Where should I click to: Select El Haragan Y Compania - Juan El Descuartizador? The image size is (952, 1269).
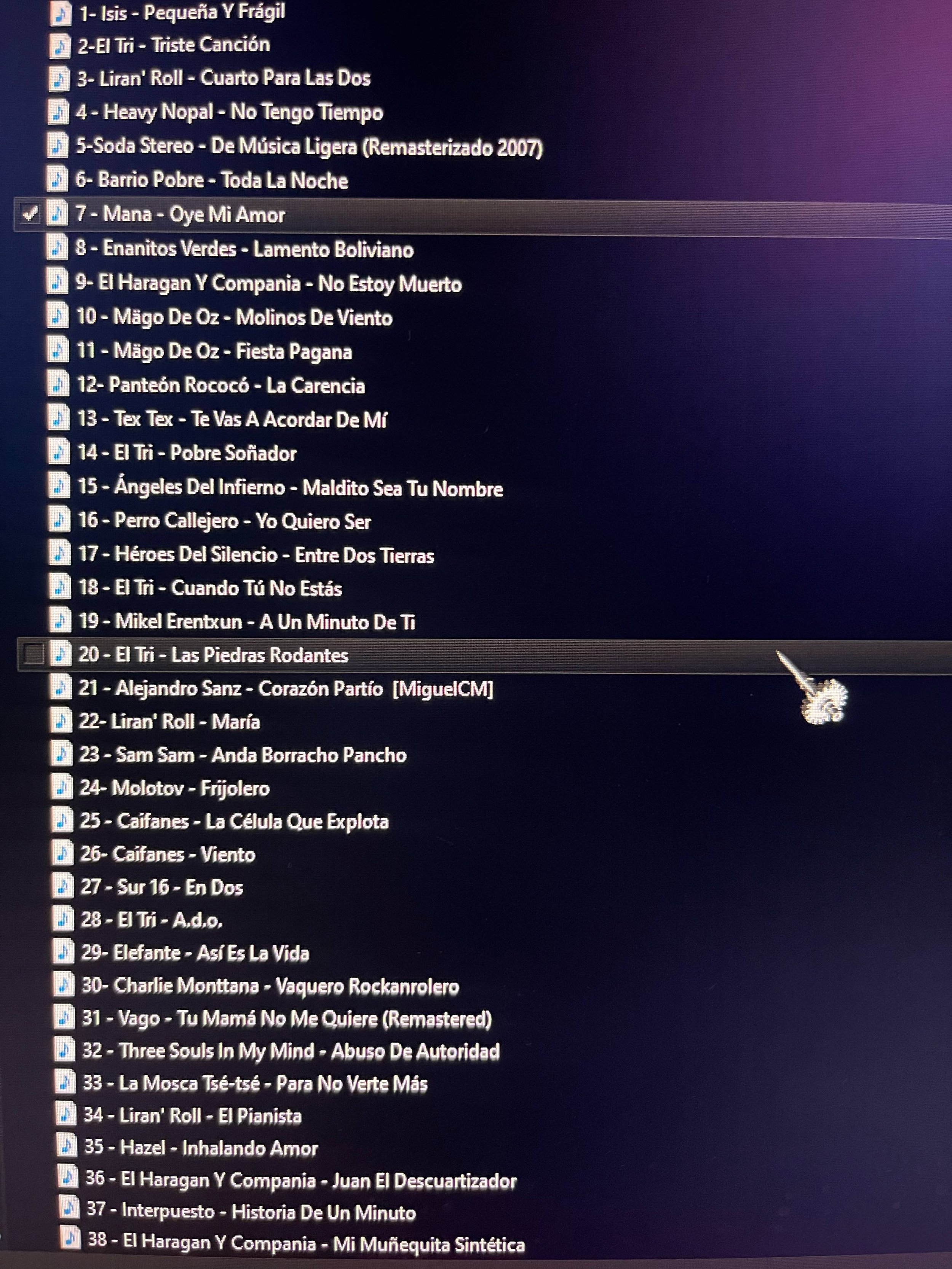(x=319, y=1180)
